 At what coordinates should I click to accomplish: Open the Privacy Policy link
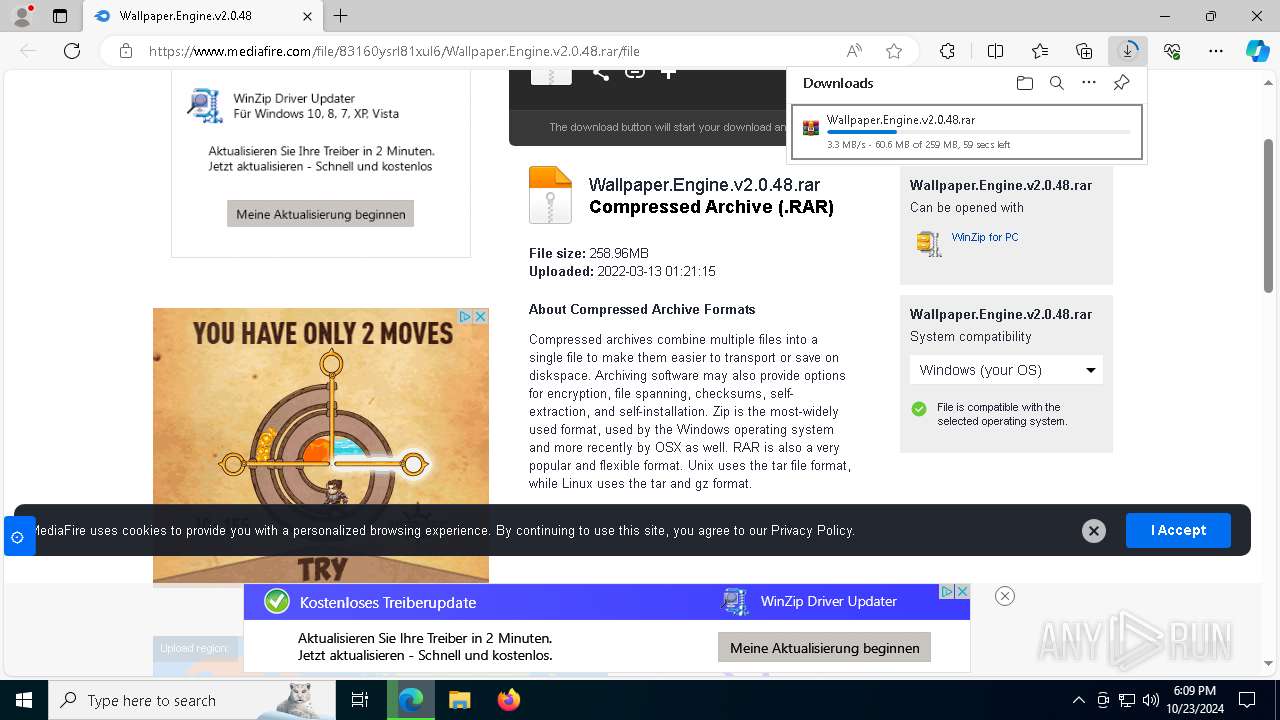click(x=812, y=530)
